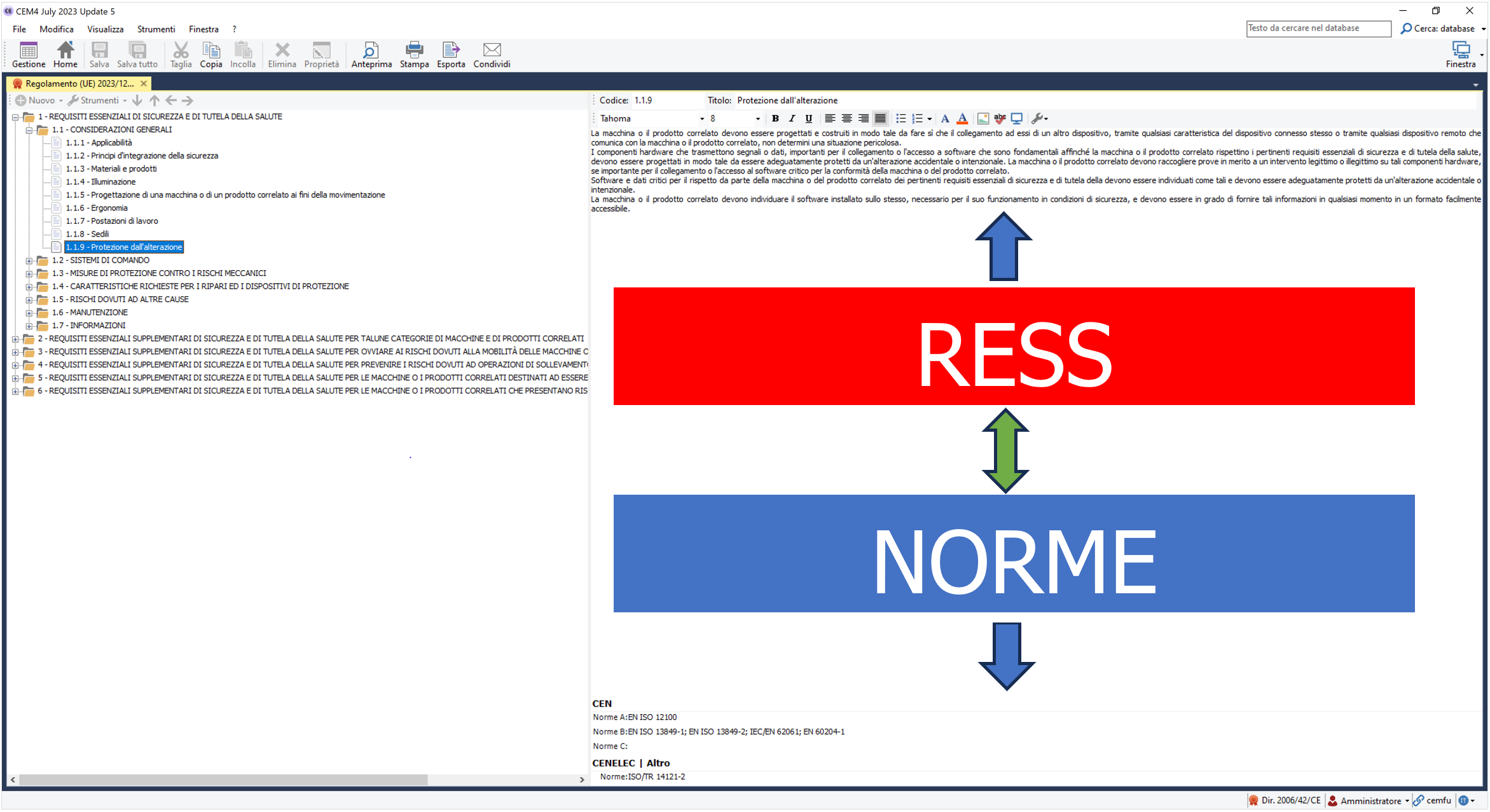Collapse the 1.1 CONSIDERAZIONI GENERALI folder
This screenshot has height=812, width=1490.
tap(29, 129)
